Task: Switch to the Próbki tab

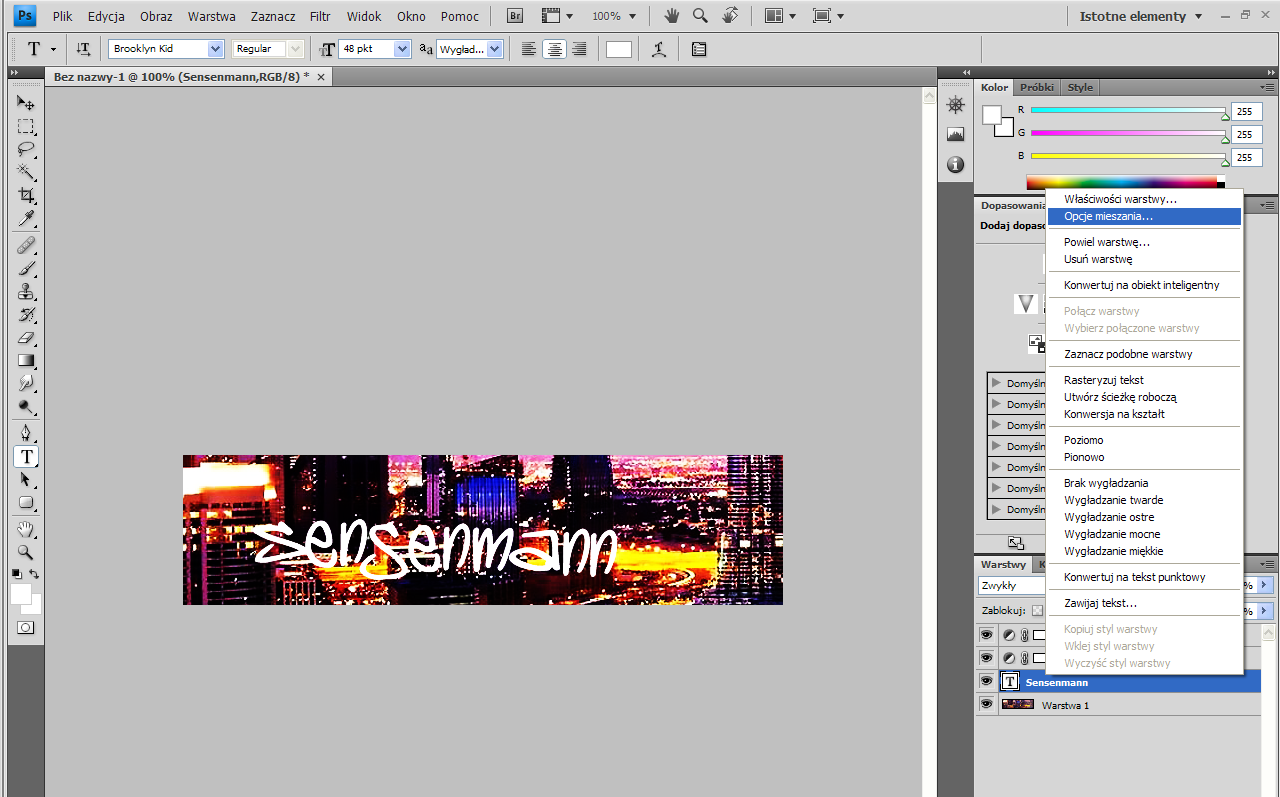Action: click(x=1037, y=87)
